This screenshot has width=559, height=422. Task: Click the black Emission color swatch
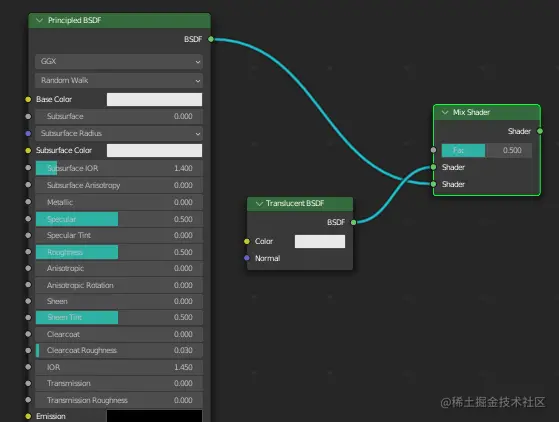point(154,416)
